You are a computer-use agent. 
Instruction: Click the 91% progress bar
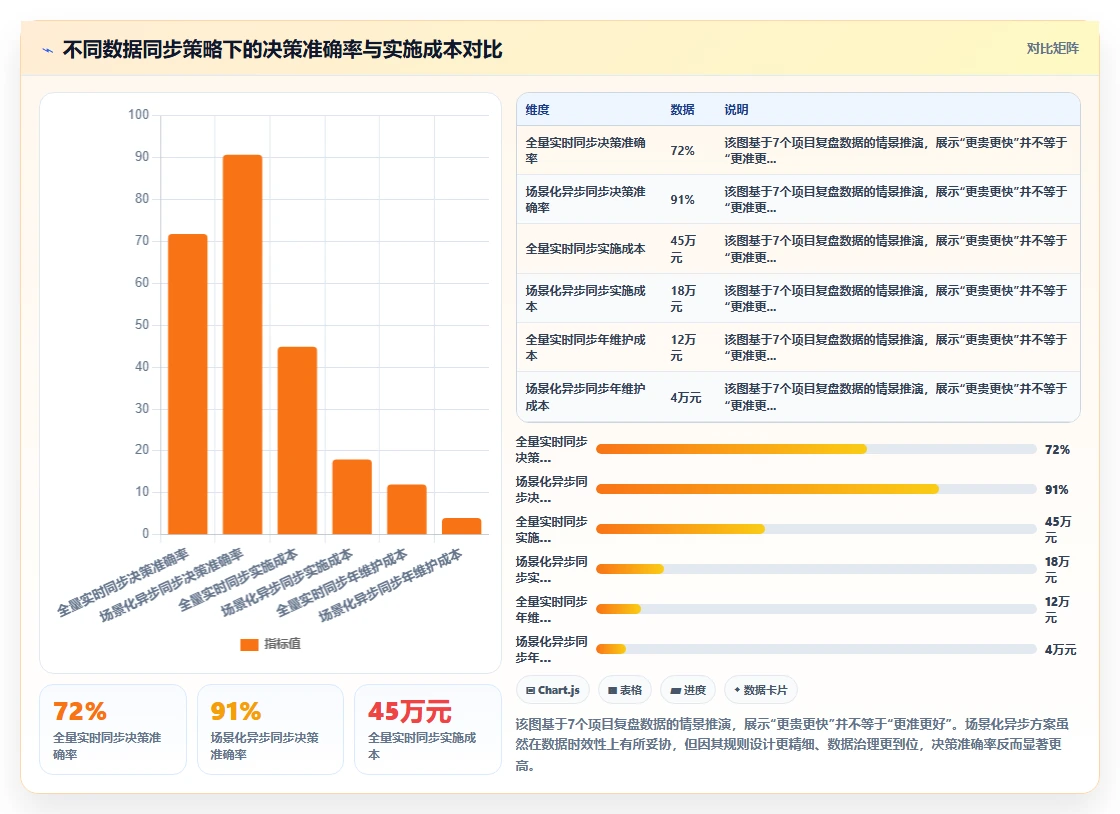[x=816, y=489]
